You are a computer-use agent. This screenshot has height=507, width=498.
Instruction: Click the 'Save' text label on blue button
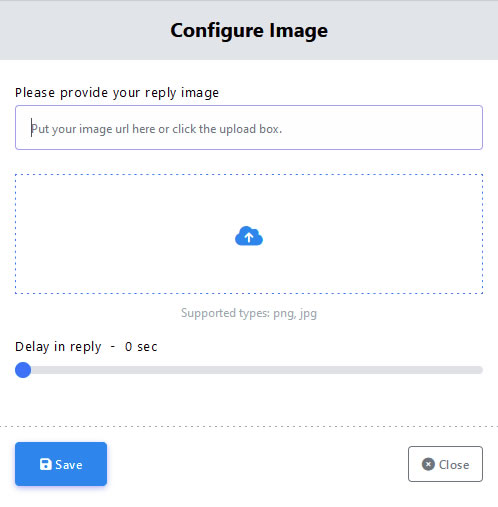(69, 465)
